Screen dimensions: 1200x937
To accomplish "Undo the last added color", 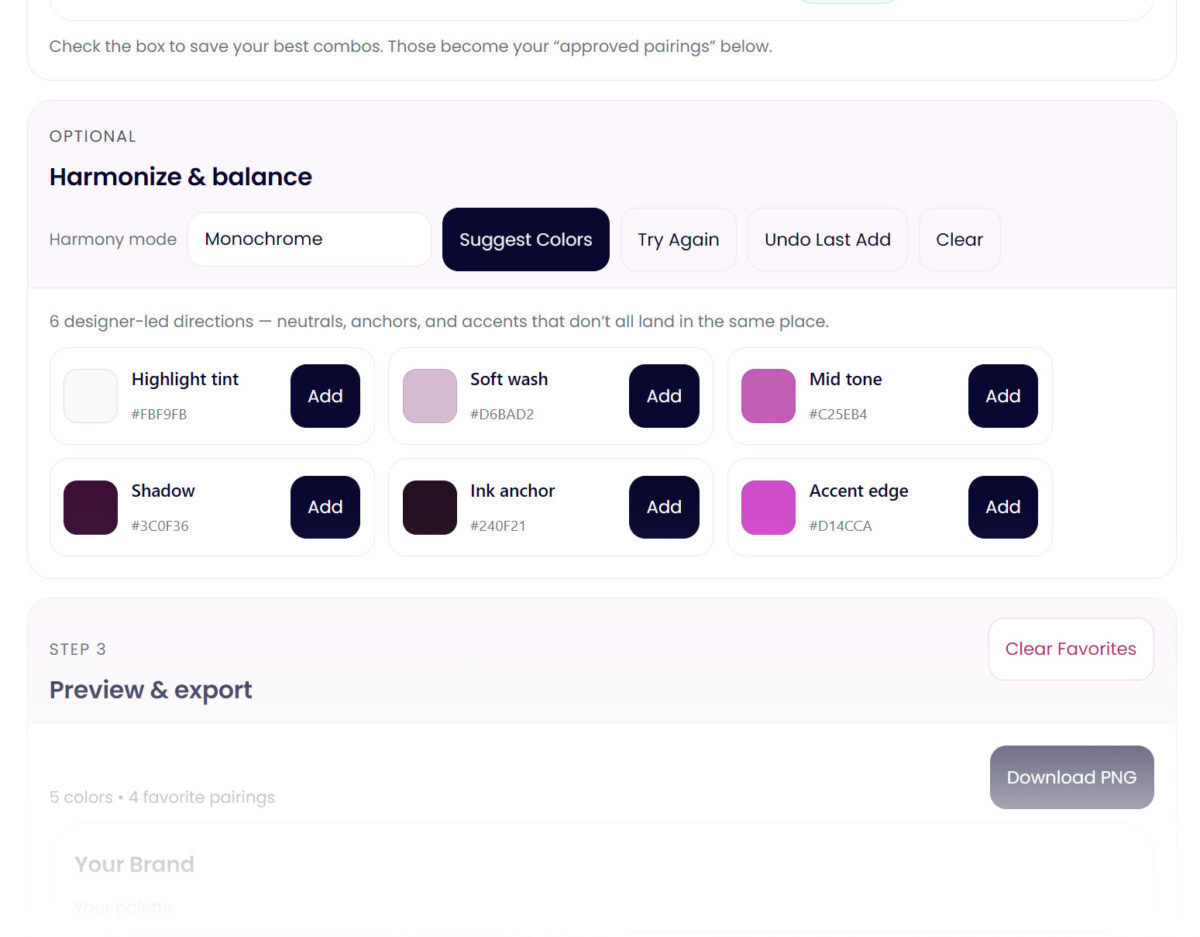I will click(827, 239).
